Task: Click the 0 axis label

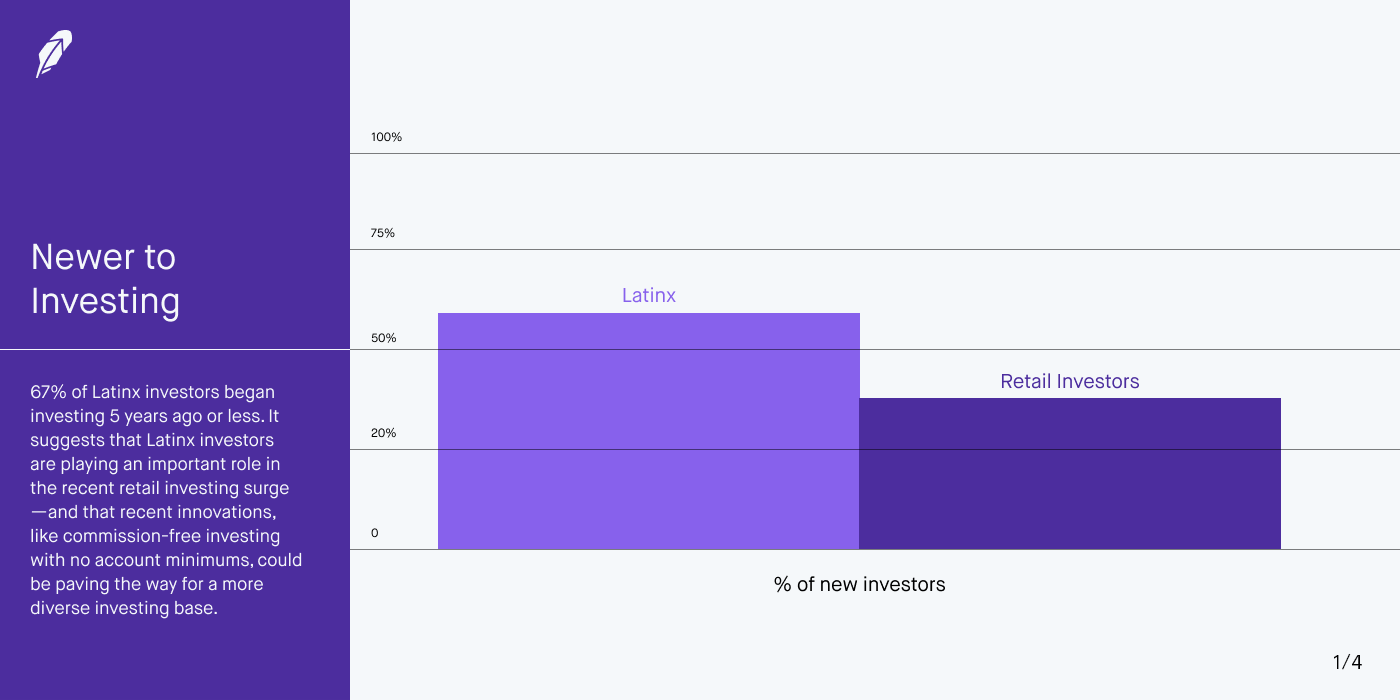Action: (375, 533)
